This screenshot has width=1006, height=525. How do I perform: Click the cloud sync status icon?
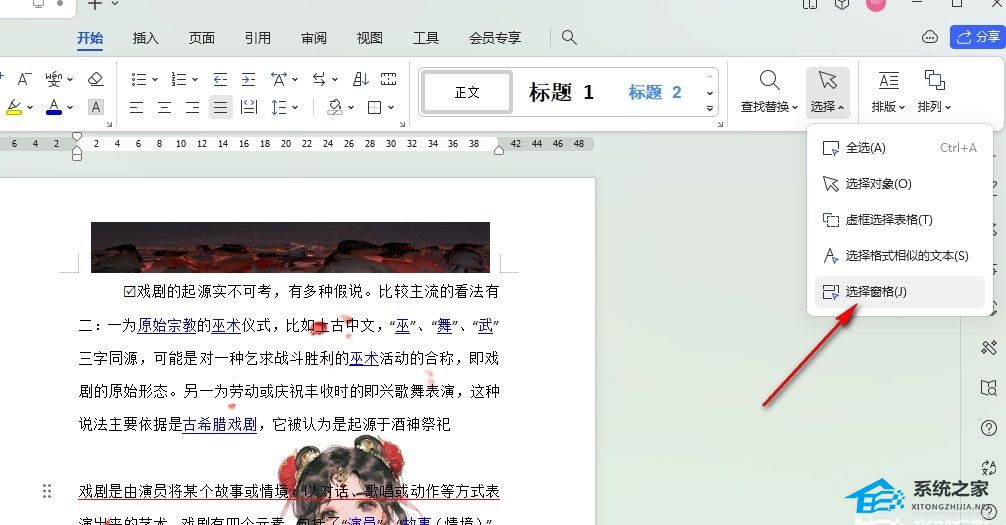930,37
